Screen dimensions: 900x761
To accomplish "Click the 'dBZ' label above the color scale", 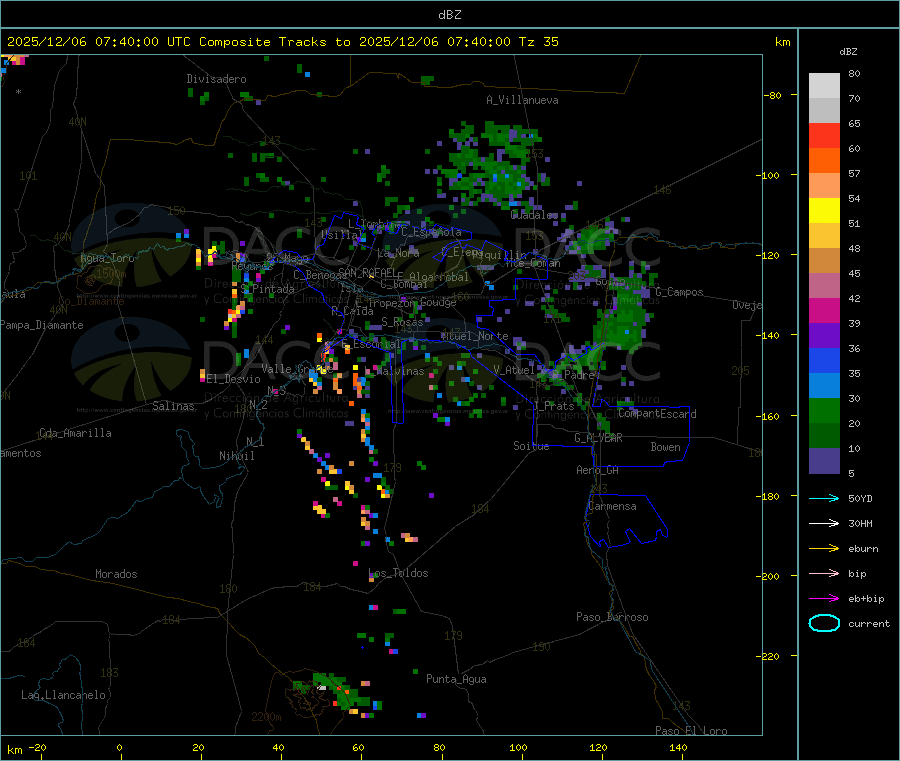I will click(848, 52).
